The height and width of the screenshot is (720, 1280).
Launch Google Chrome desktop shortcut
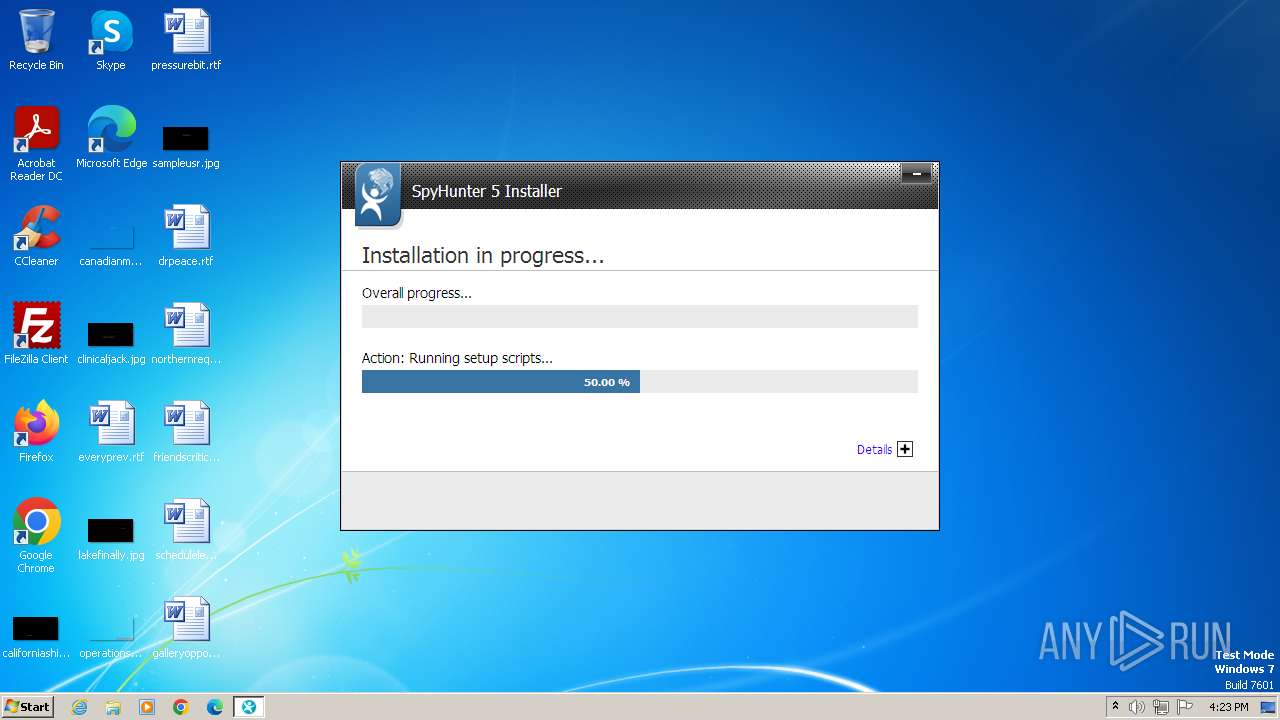tap(36, 536)
